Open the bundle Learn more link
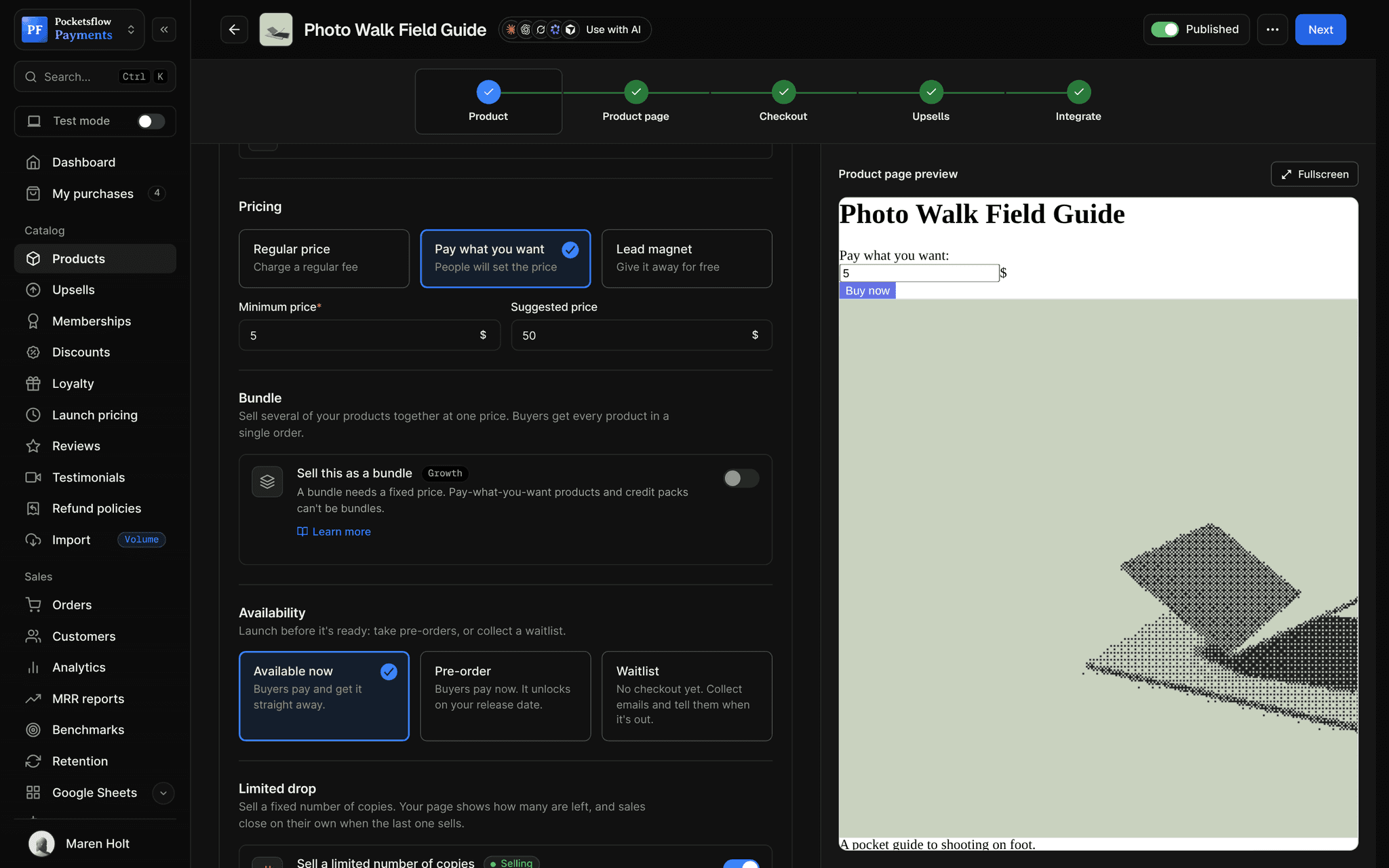The width and height of the screenshot is (1389, 868). pyautogui.click(x=334, y=532)
